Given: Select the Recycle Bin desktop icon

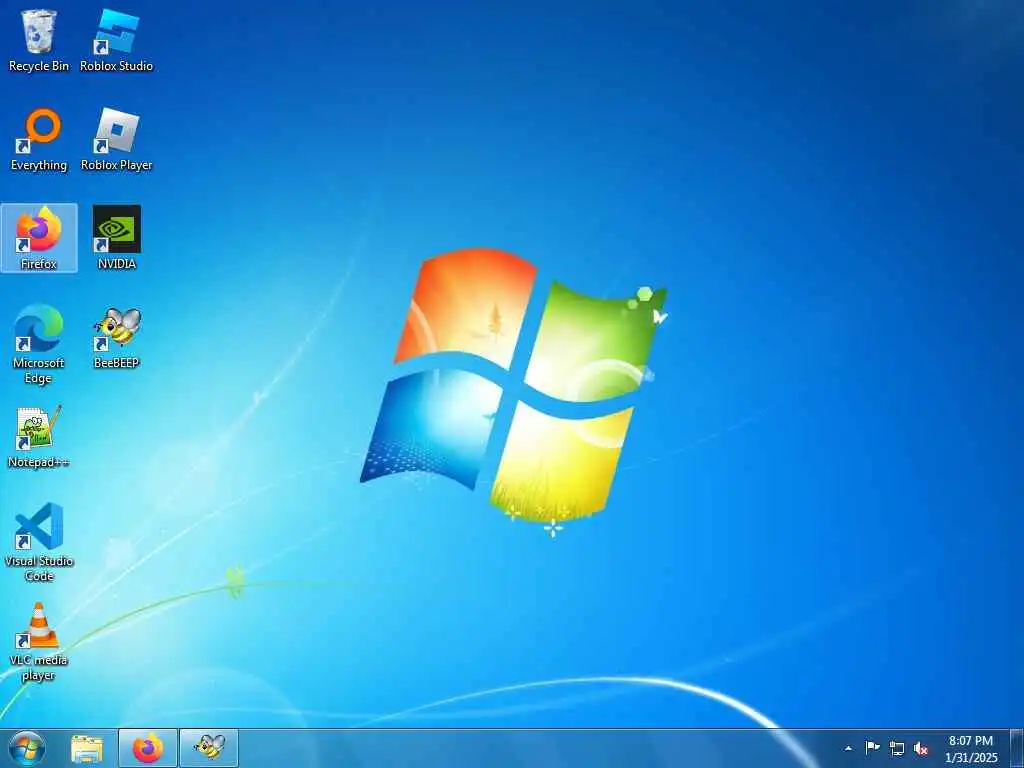Looking at the screenshot, I should pyautogui.click(x=39, y=40).
